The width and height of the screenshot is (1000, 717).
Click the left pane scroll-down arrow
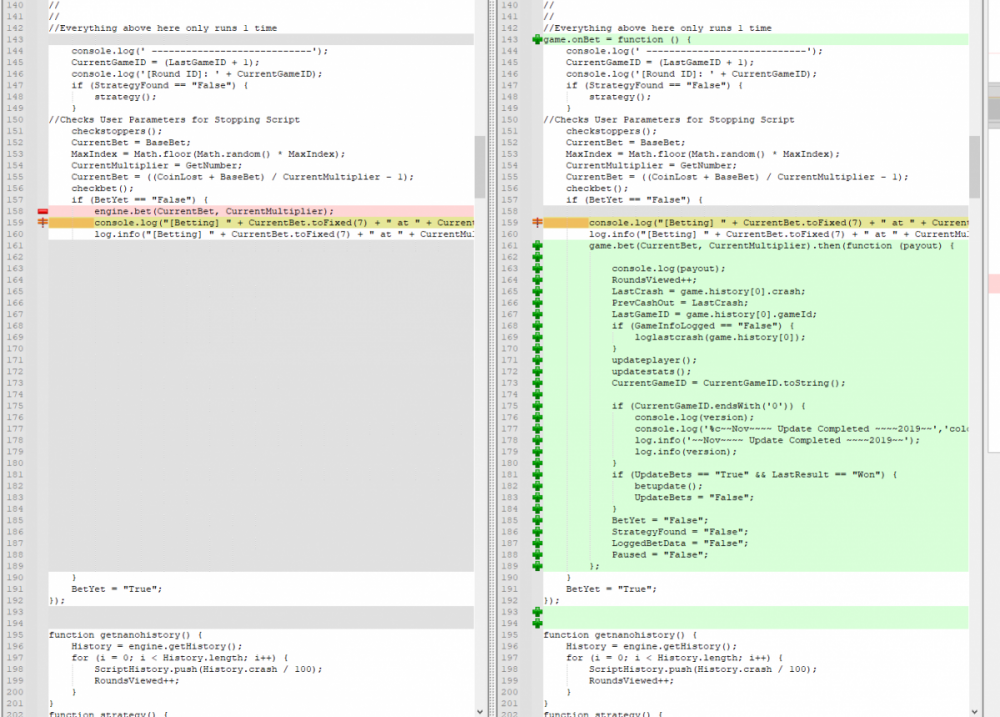(x=480, y=710)
